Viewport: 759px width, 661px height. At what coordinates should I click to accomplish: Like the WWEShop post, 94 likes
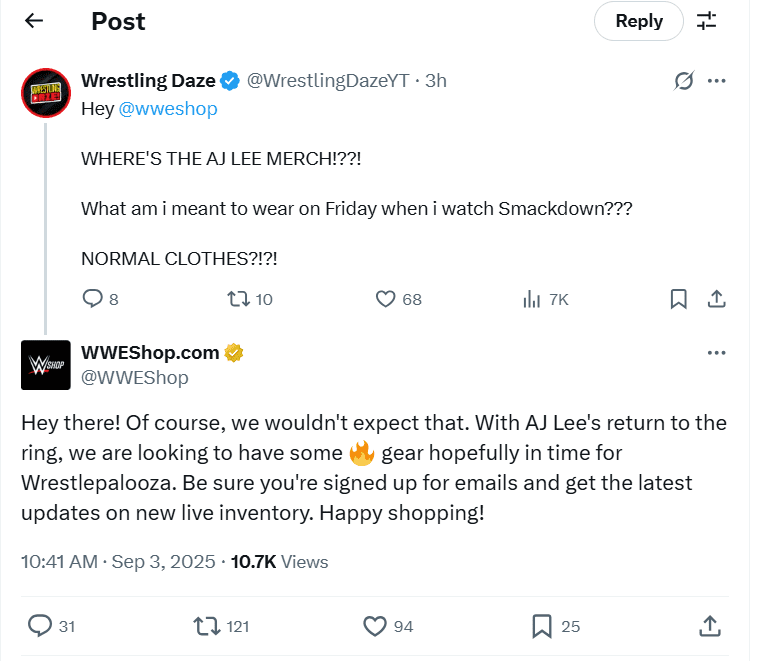pos(375,626)
